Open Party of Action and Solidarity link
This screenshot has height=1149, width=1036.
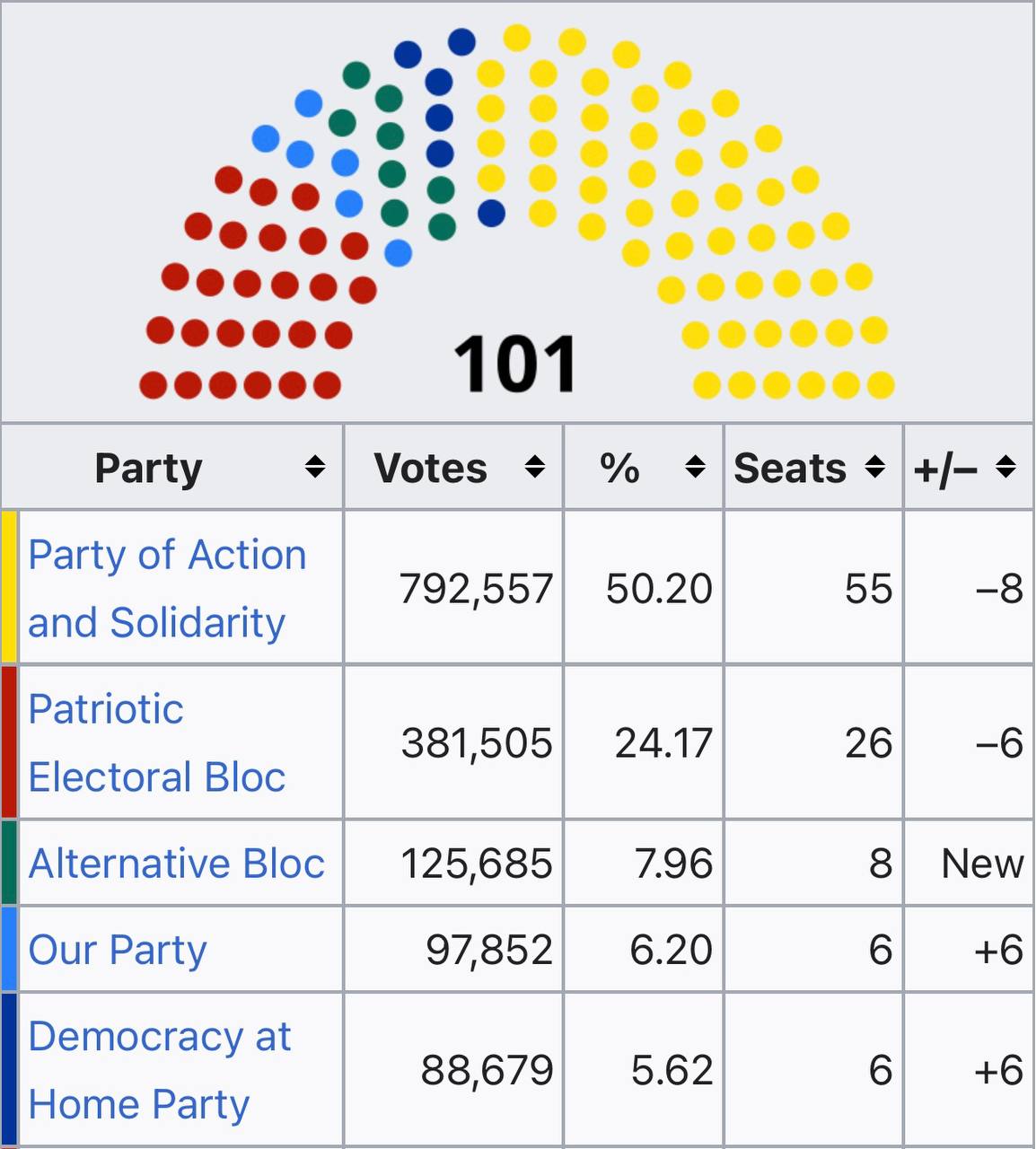coord(167,589)
